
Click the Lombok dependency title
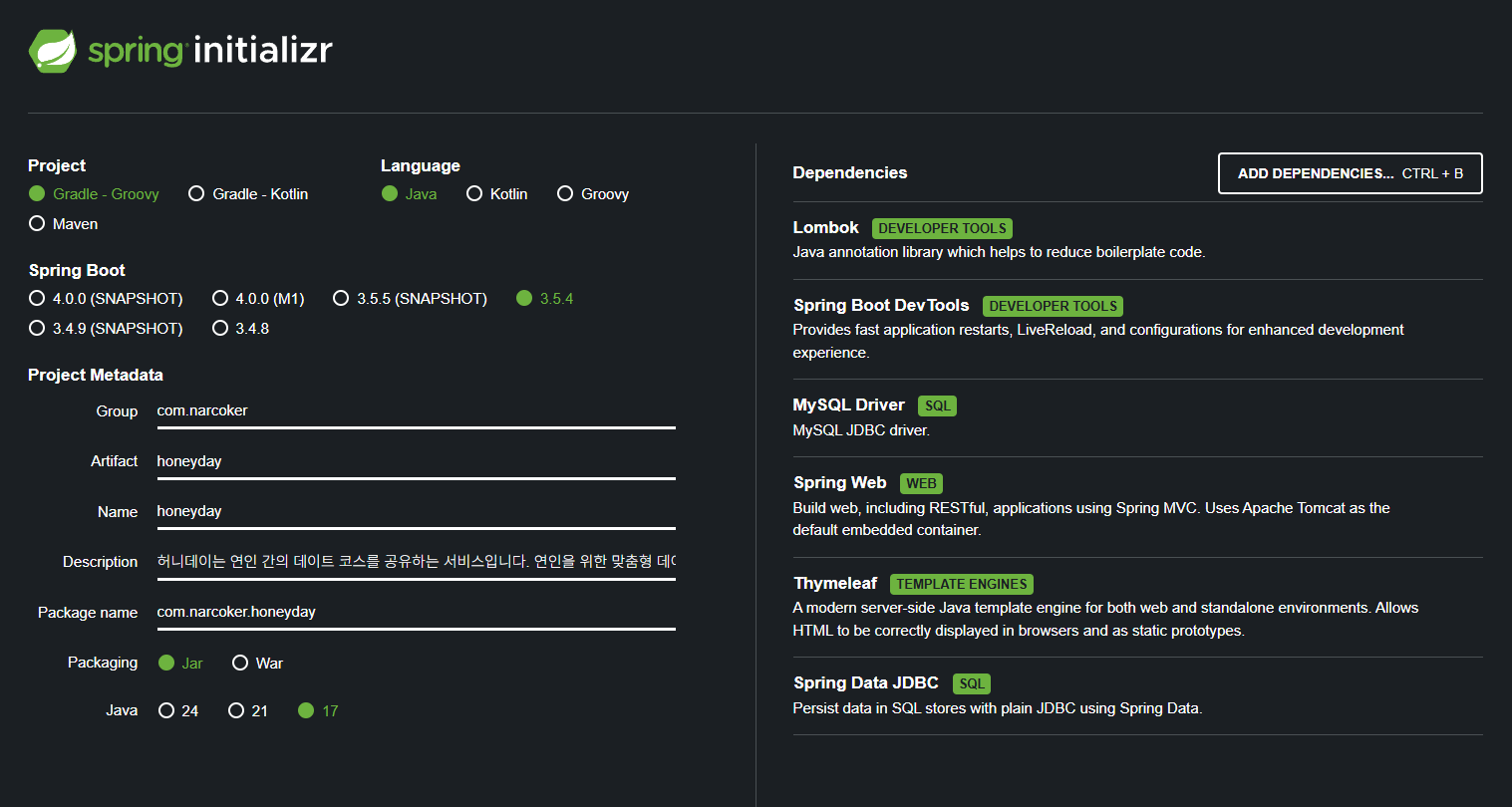[x=825, y=228]
